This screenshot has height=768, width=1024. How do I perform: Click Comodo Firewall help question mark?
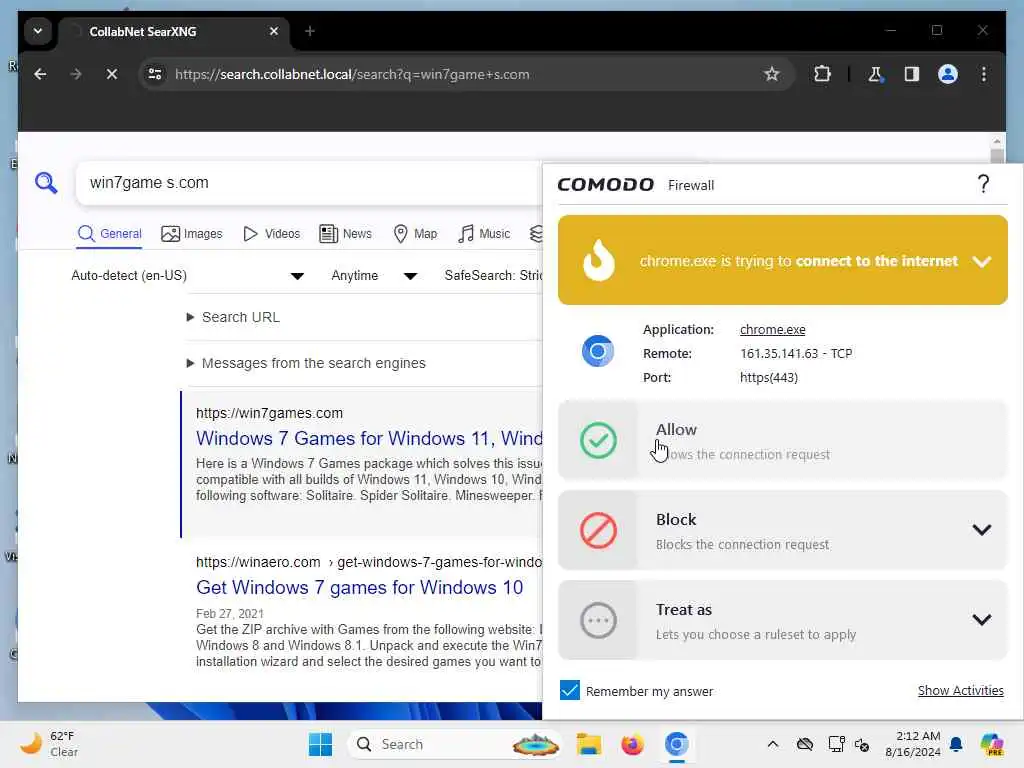[x=983, y=184]
